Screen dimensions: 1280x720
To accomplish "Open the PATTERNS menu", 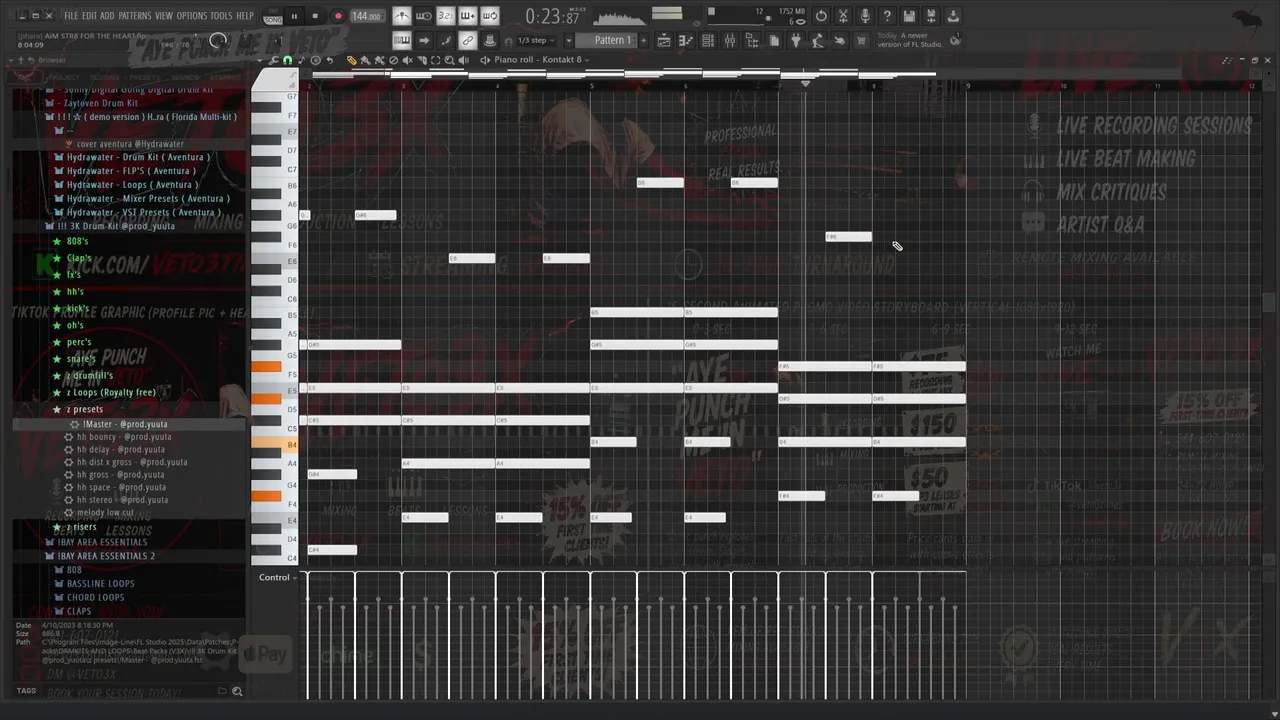I will 135,16.
